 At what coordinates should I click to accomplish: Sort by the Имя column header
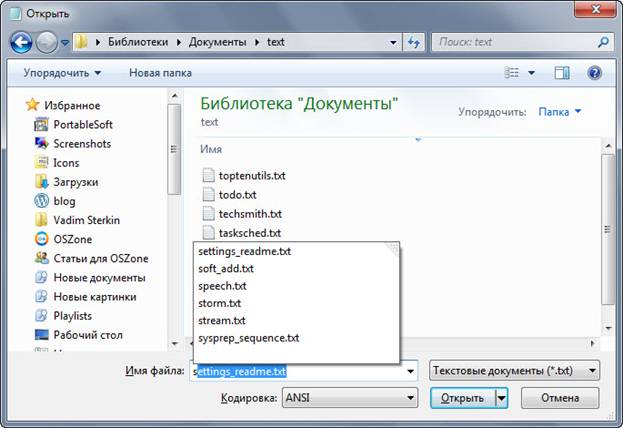point(211,149)
